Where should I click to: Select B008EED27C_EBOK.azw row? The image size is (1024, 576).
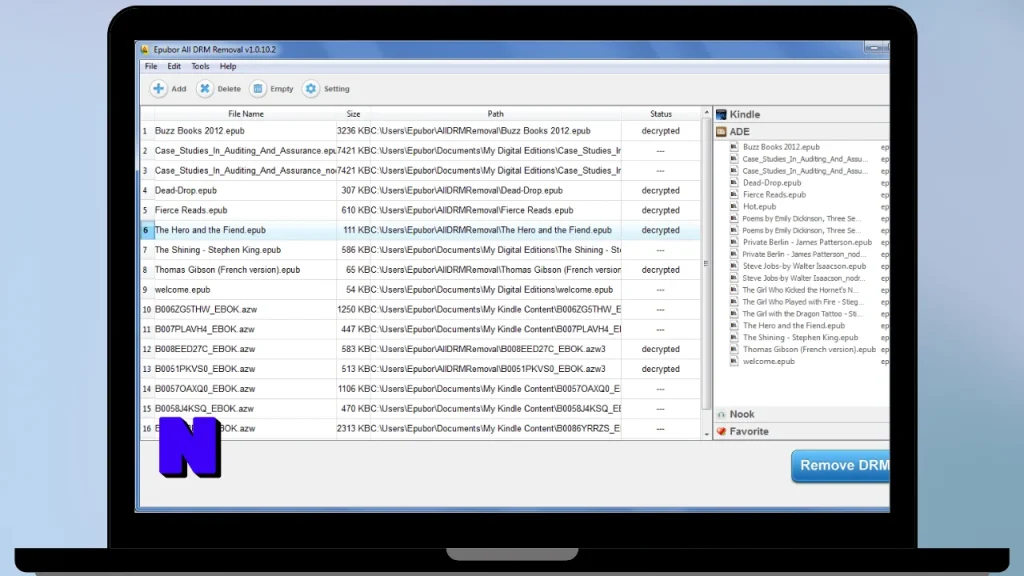pyautogui.click(x=421, y=349)
